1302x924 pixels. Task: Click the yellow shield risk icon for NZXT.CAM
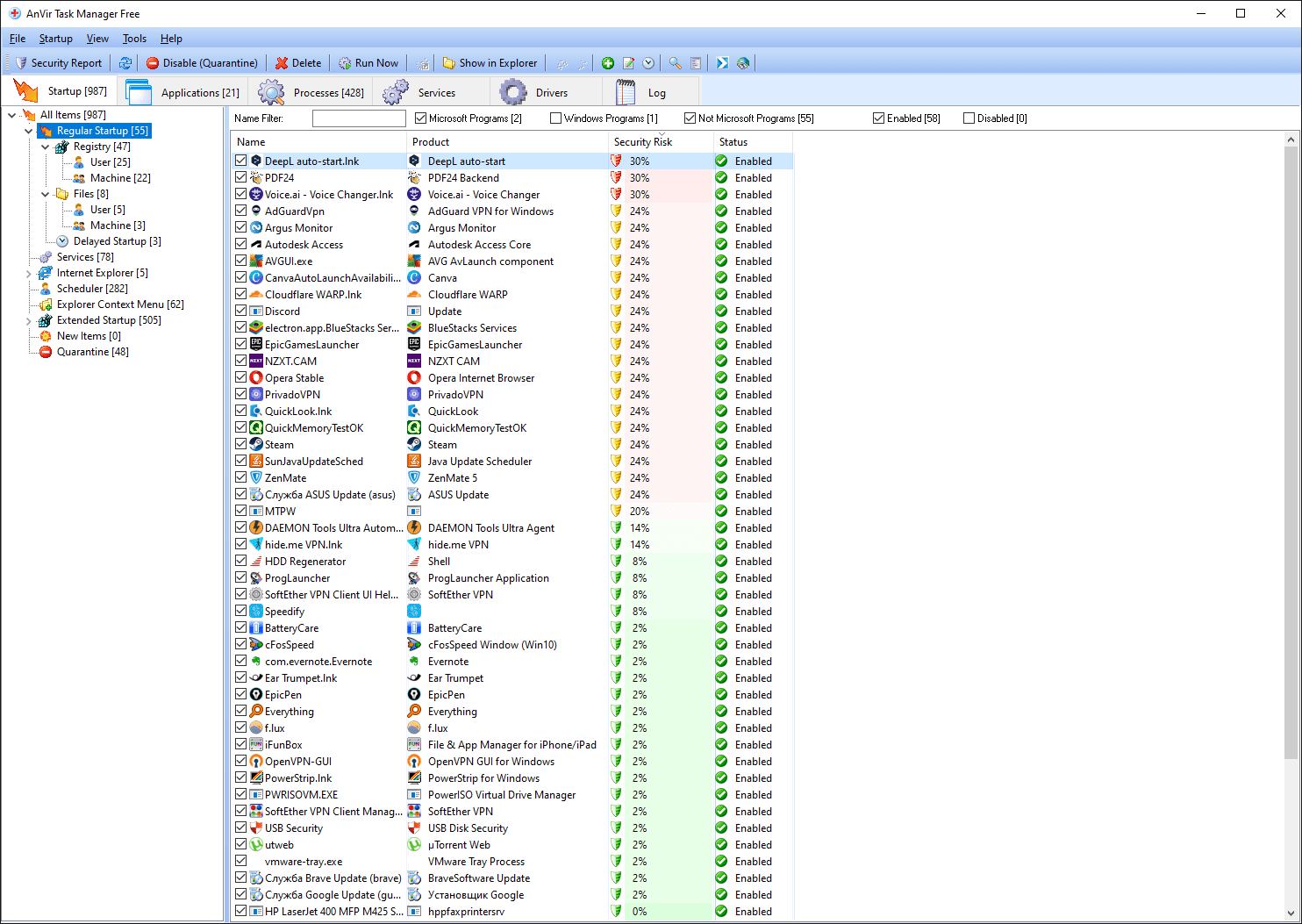(x=616, y=361)
